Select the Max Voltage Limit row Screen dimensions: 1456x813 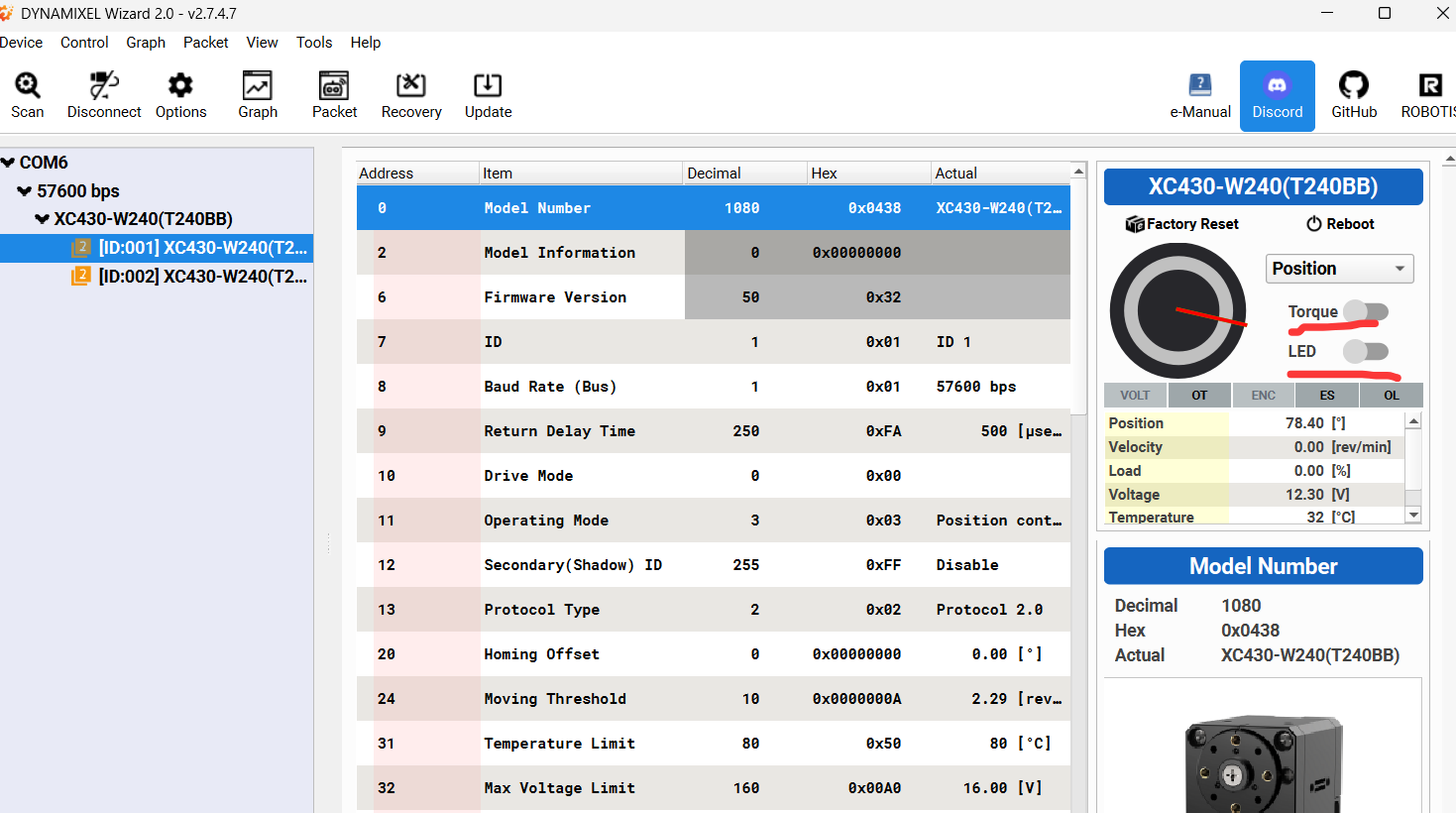tap(714, 788)
